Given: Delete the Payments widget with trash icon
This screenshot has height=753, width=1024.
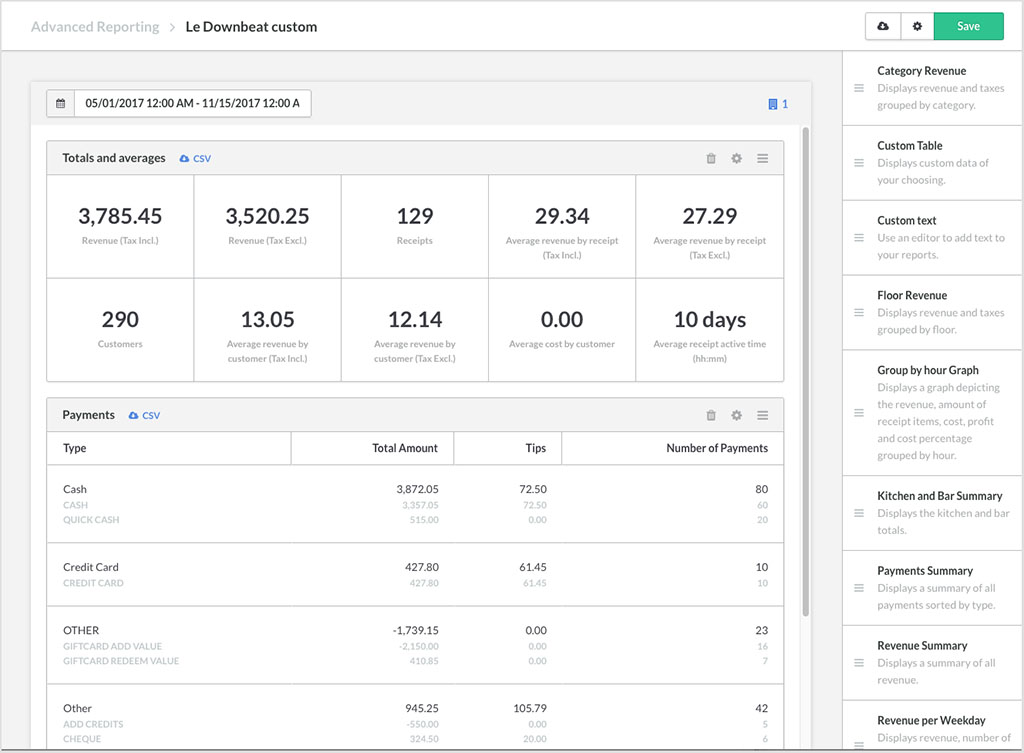Looking at the screenshot, I should (x=711, y=415).
